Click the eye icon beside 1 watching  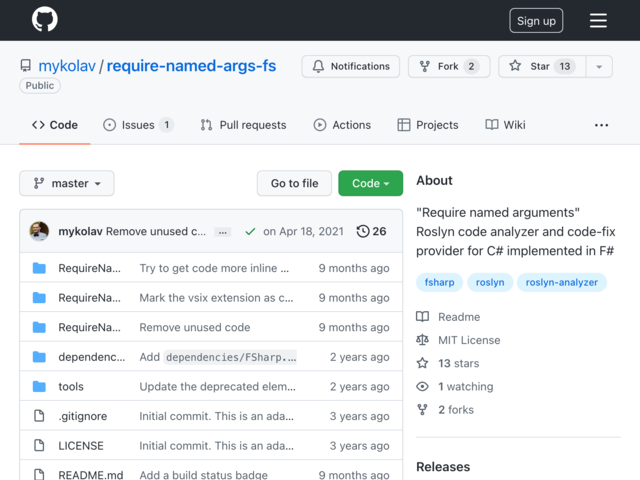point(422,387)
